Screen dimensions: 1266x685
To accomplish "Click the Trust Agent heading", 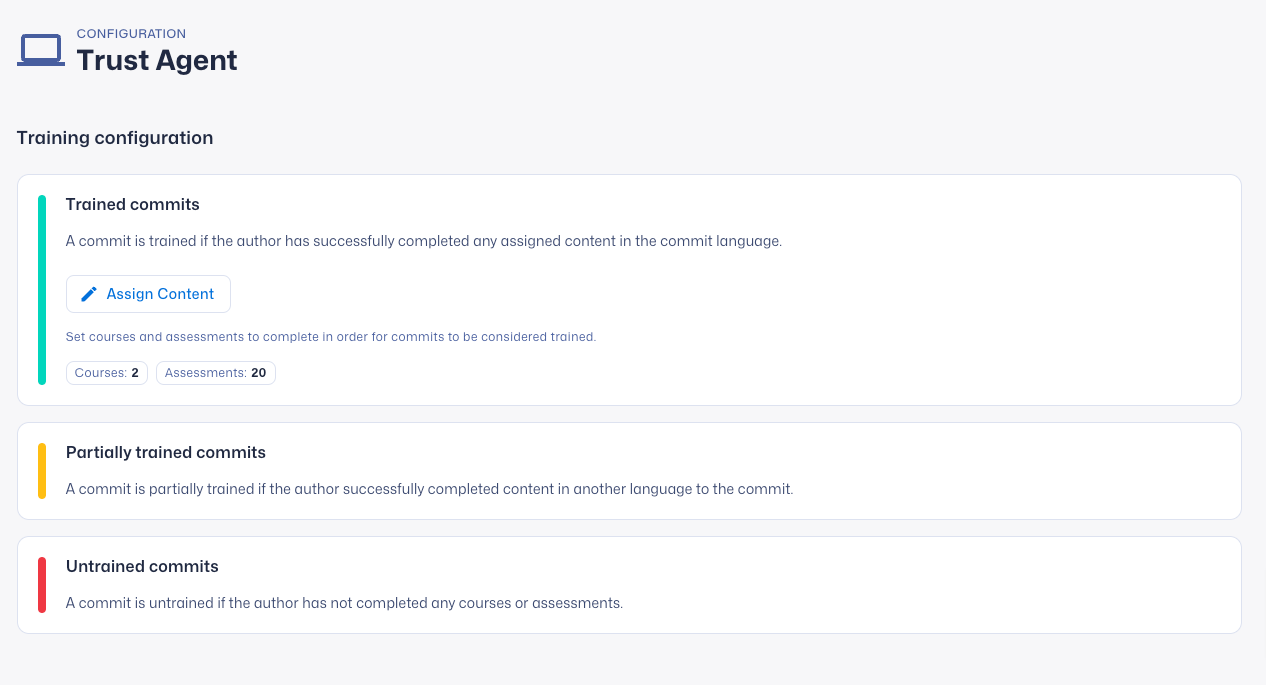I will pyautogui.click(x=156, y=60).
